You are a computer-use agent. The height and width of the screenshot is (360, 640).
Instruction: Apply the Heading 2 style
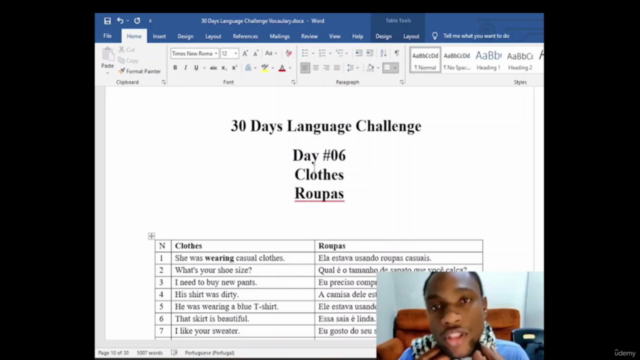click(x=520, y=60)
